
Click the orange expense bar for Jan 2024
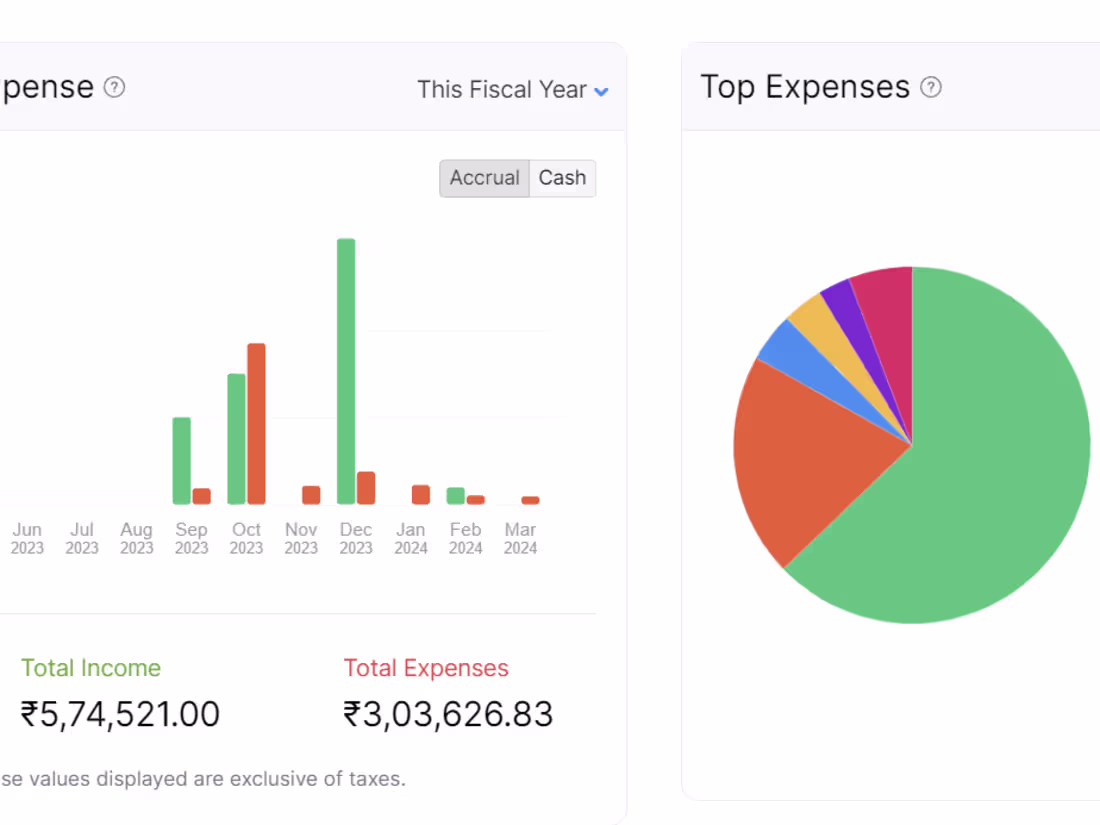419,493
